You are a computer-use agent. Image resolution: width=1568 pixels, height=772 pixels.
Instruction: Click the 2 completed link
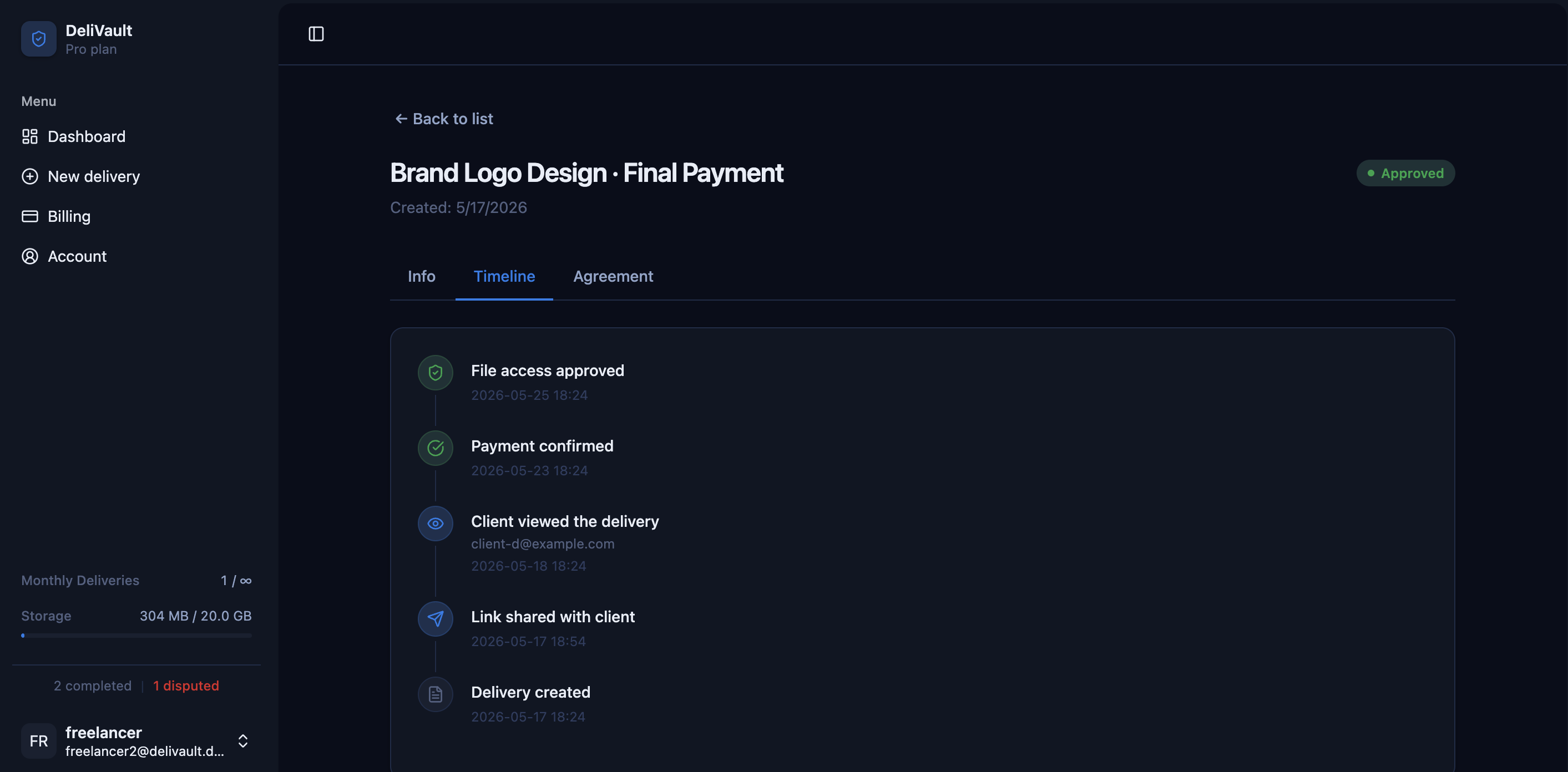pyautogui.click(x=93, y=685)
